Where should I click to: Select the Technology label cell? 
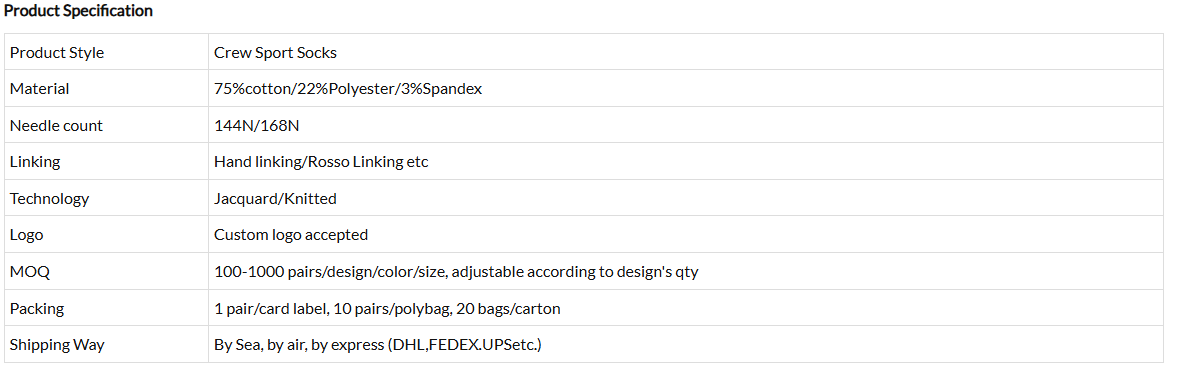click(106, 198)
